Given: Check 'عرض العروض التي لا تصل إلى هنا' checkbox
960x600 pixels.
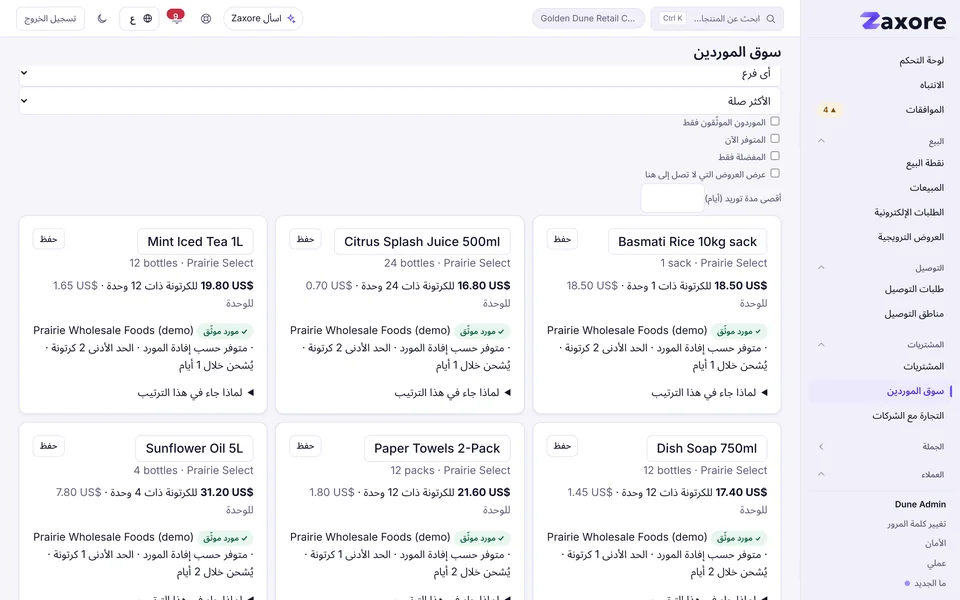Looking at the screenshot, I should [x=774, y=173].
